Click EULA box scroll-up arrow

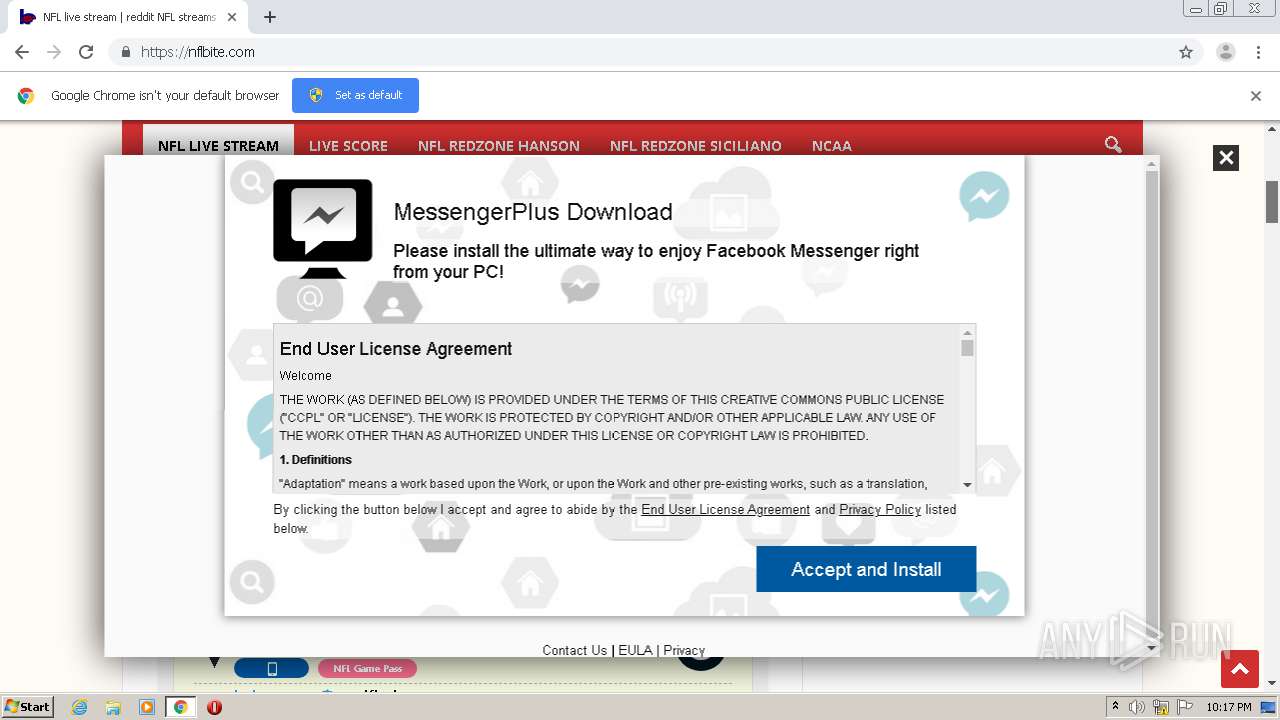[967, 333]
